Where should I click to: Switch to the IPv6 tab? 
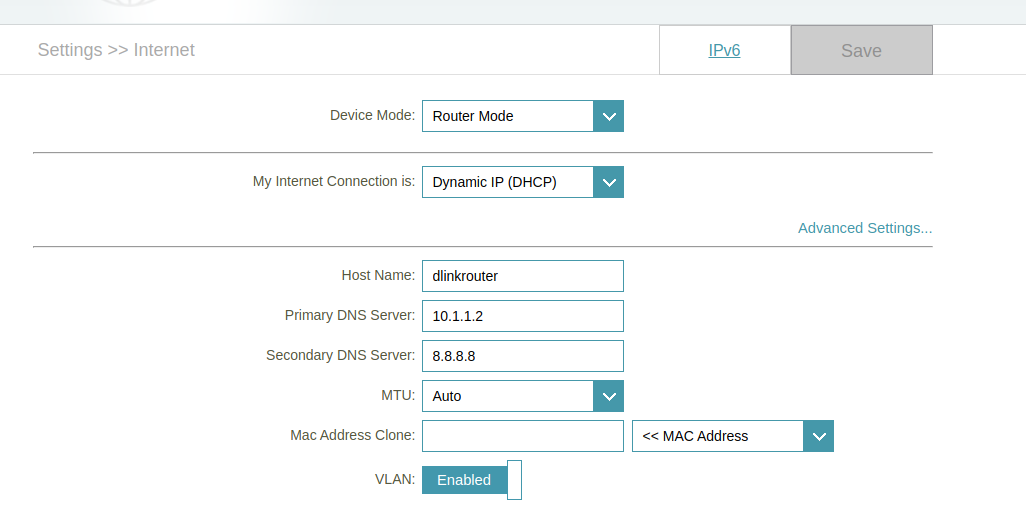coord(724,50)
